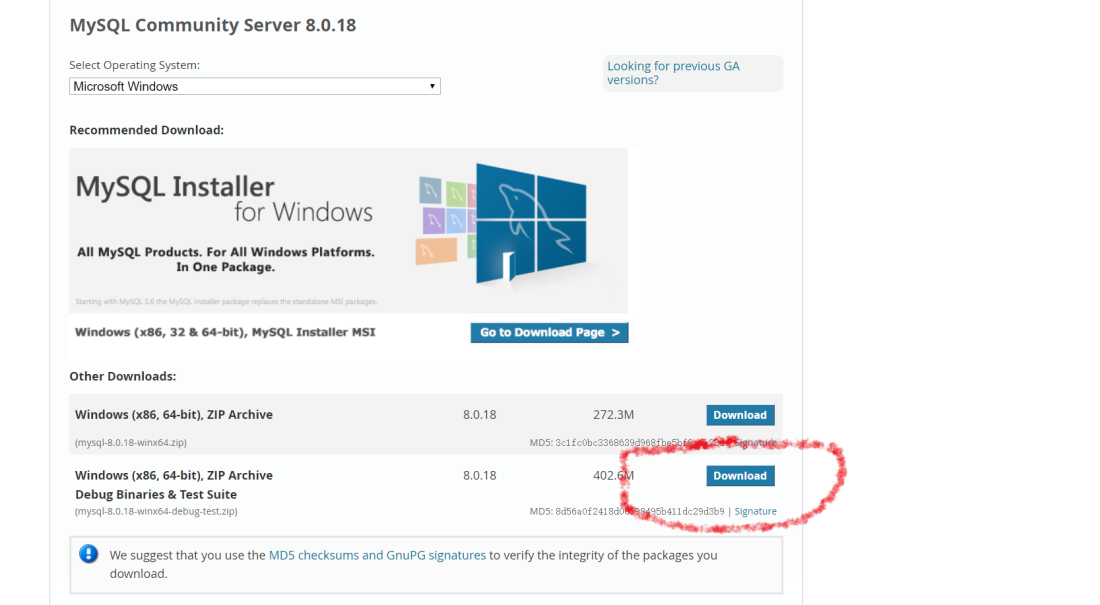The image size is (1100, 605).
Task: Click the MySQL Installer for Windows banner image
Action: pos(348,230)
